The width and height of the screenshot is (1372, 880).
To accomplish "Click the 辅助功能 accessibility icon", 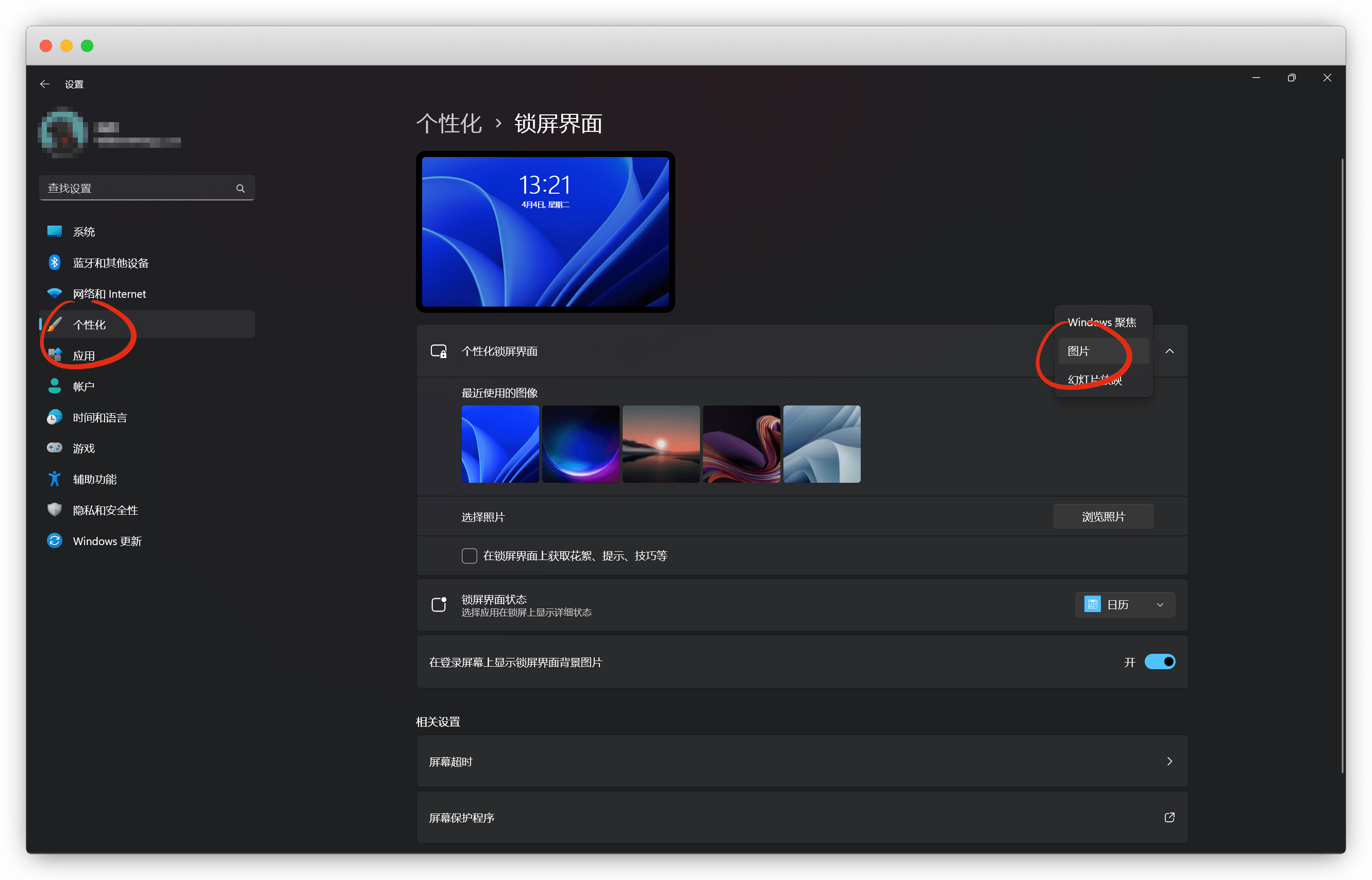I will point(54,479).
